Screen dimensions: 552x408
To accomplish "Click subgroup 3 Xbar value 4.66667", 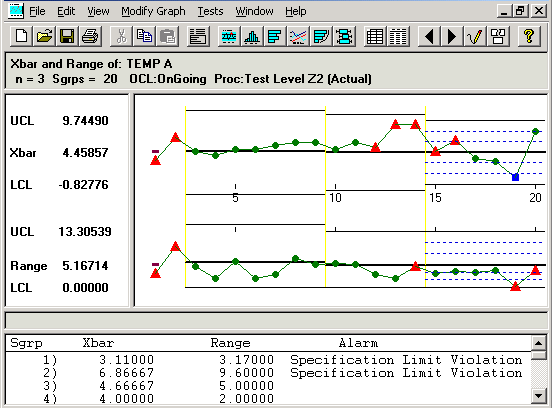I will (x=127, y=386).
